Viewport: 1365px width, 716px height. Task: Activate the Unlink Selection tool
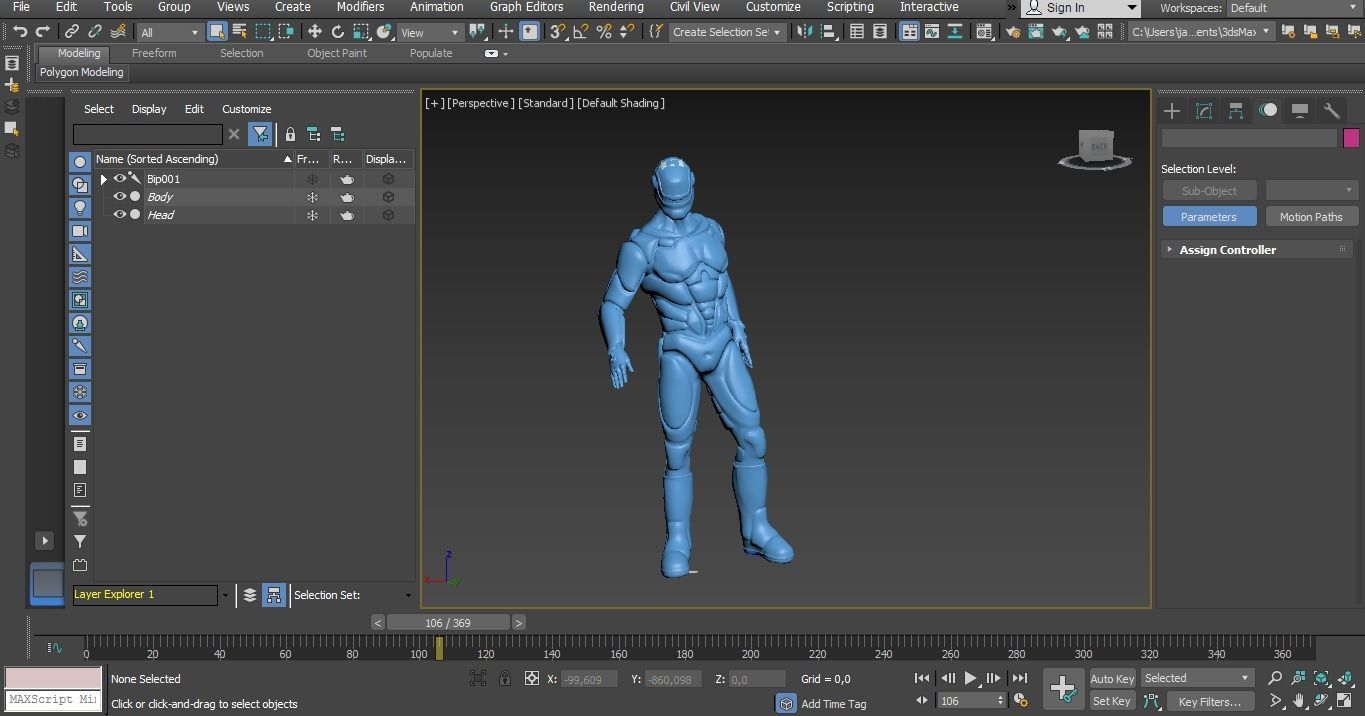click(95, 32)
